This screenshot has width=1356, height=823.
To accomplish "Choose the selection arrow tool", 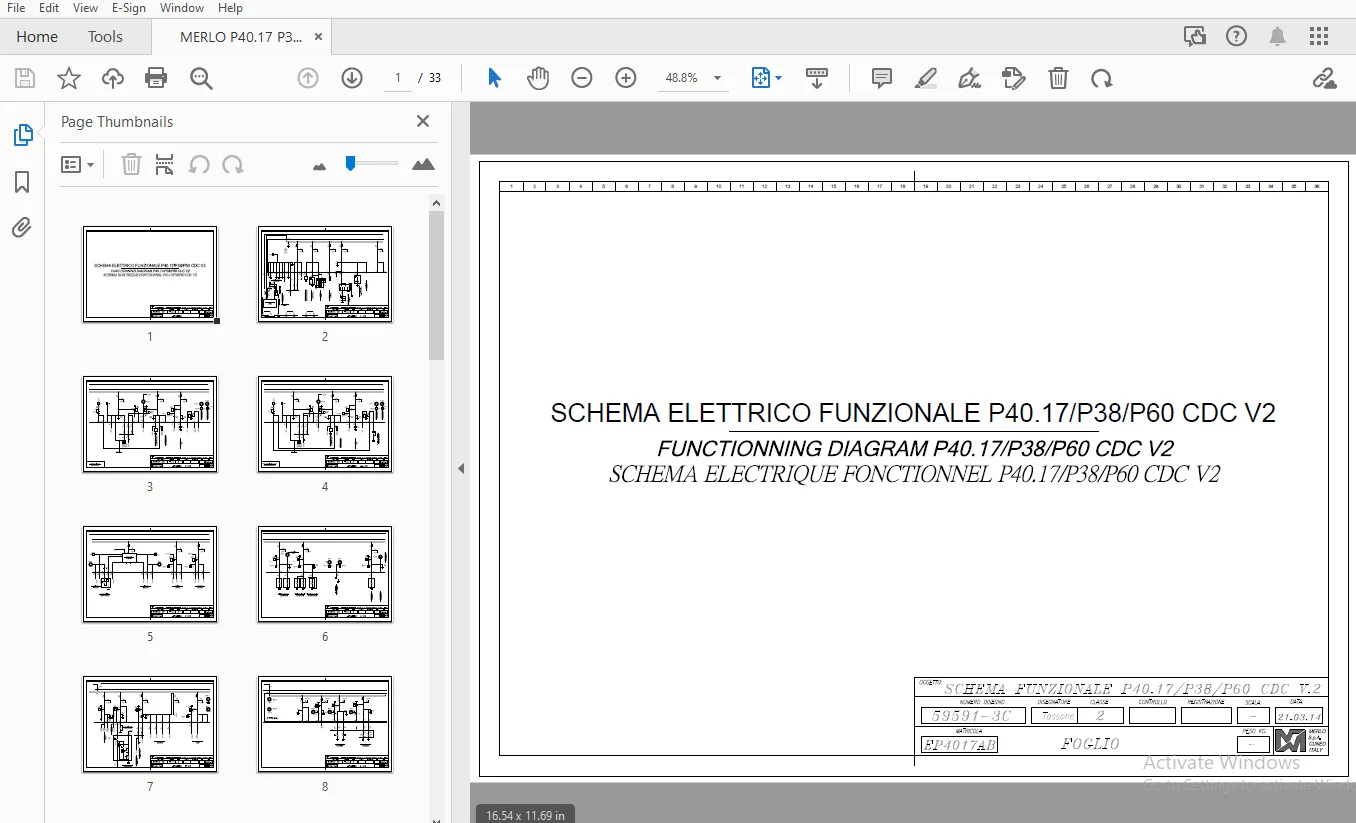I will [494, 78].
